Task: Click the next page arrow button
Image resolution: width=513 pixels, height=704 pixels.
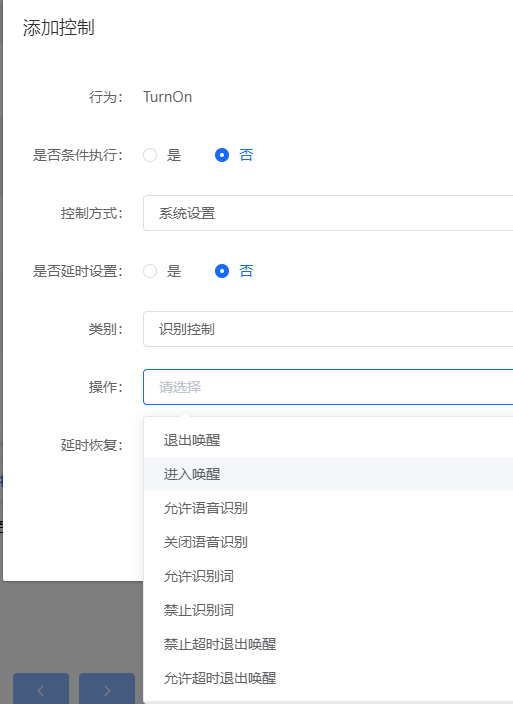Action: tap(107, 689)
